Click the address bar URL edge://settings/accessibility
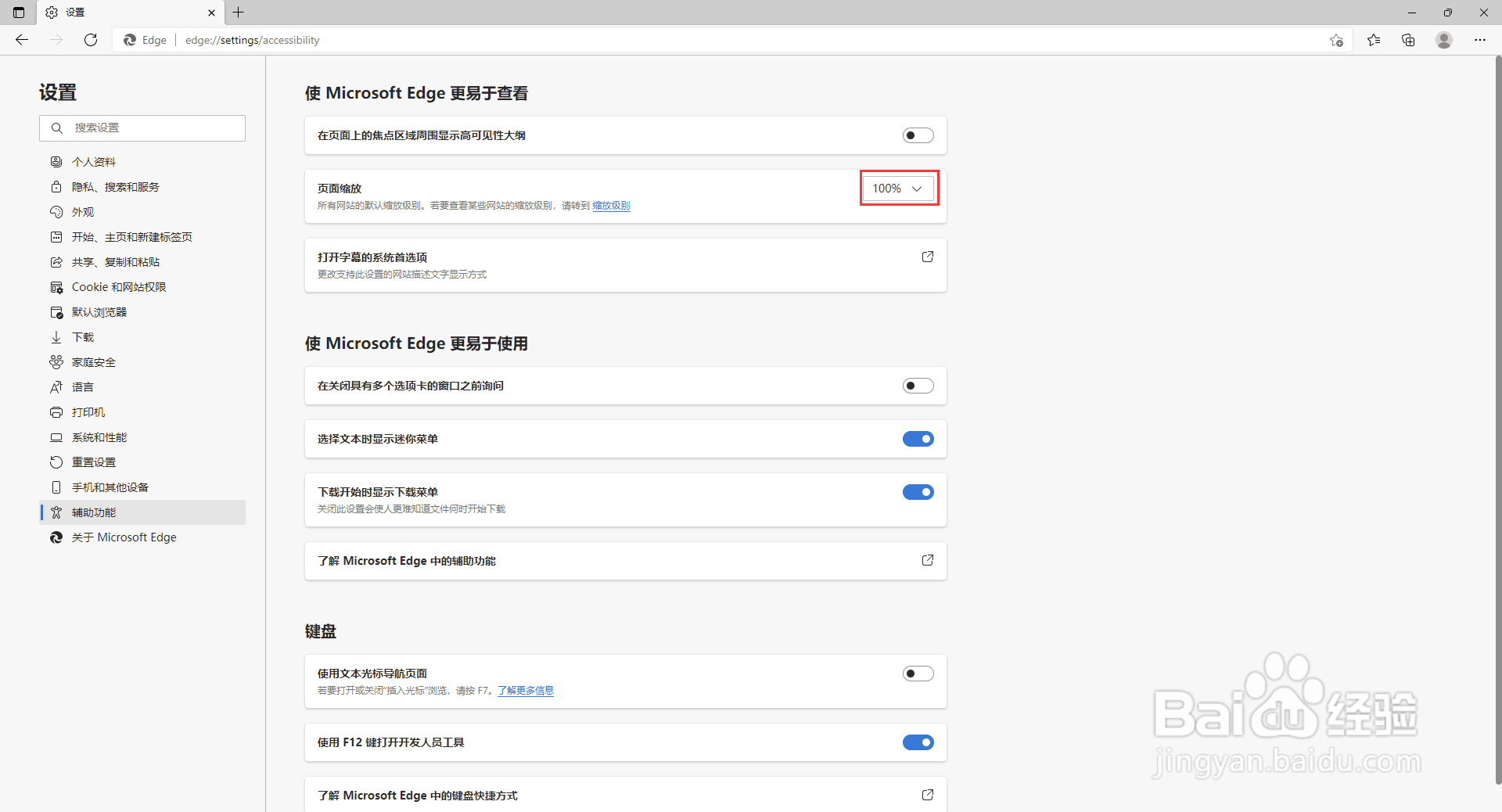 click(x=252, y=40)
